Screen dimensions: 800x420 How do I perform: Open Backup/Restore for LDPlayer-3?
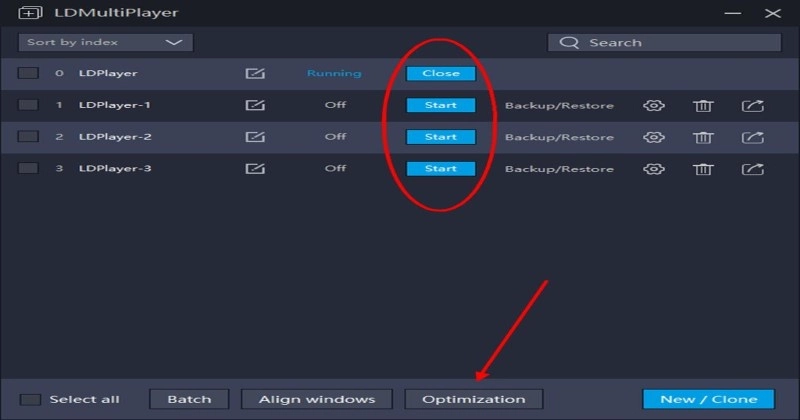coord(559,169)
